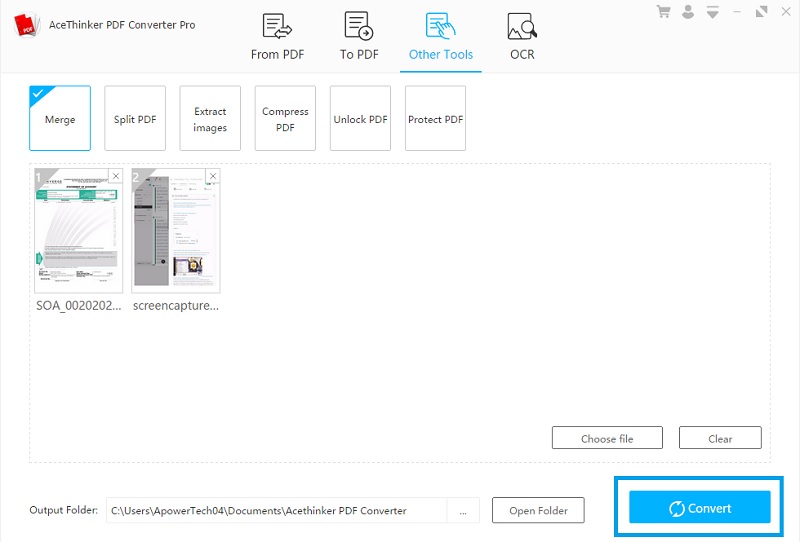The image size is (800, 542).
Task: Switch to Other Tools tab
Action: pyautogui.click(x=441, y=37)
